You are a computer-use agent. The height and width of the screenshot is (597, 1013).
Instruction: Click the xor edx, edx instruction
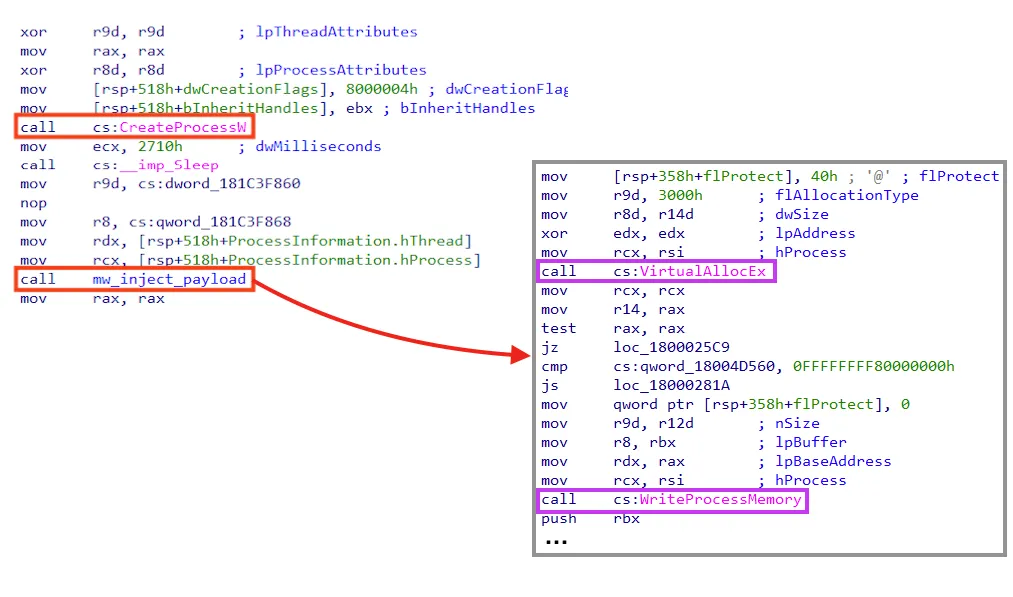tap(613, 233)
